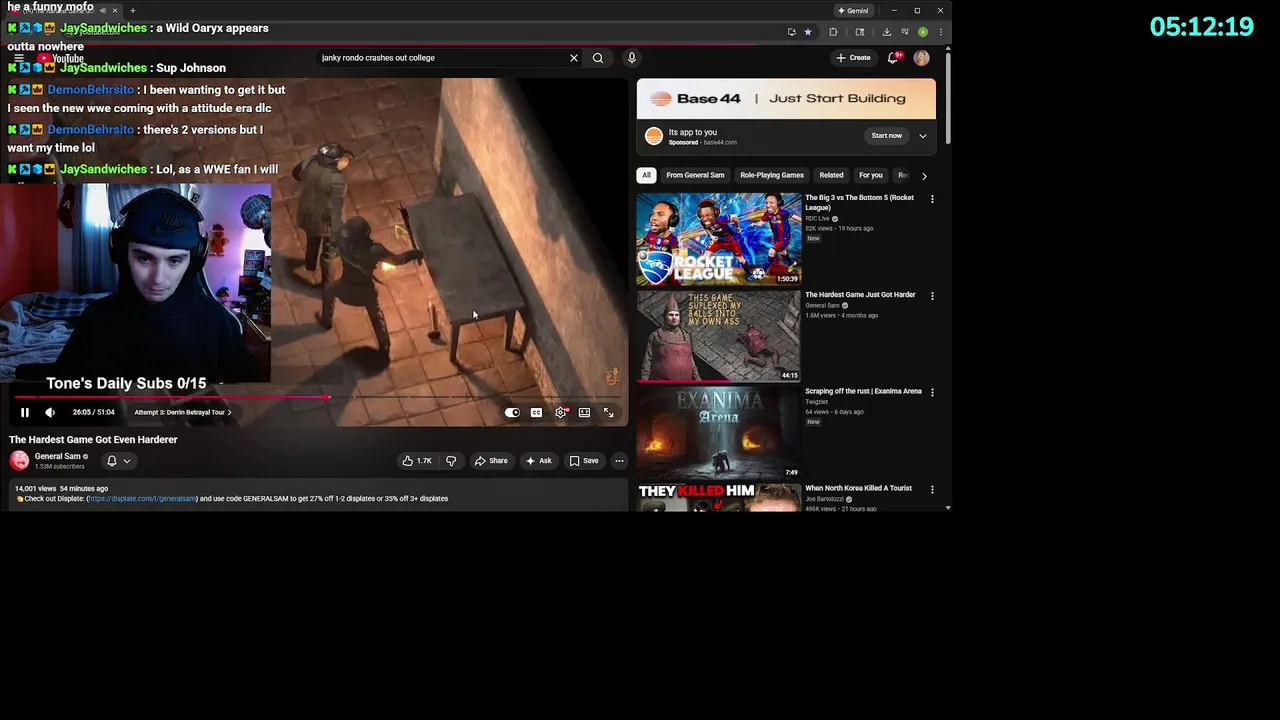Open the Chrome media controls icon
The height and width of the screenshot is (720, 1280).
pyautogui.click(x=904, y=32)
